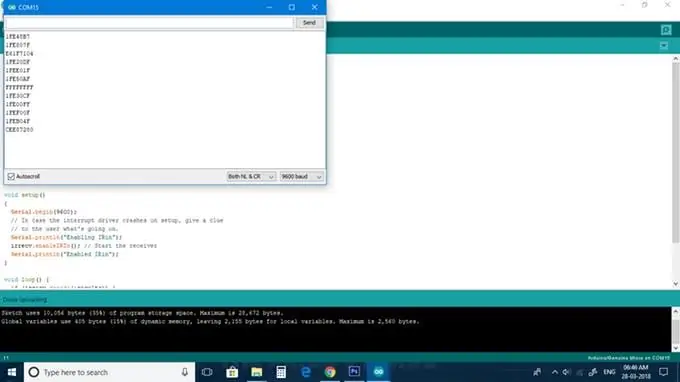The height and width of the screenshot is (382, 680).
Task: Click the serial monitor message input field
Action: click(150, 23)
